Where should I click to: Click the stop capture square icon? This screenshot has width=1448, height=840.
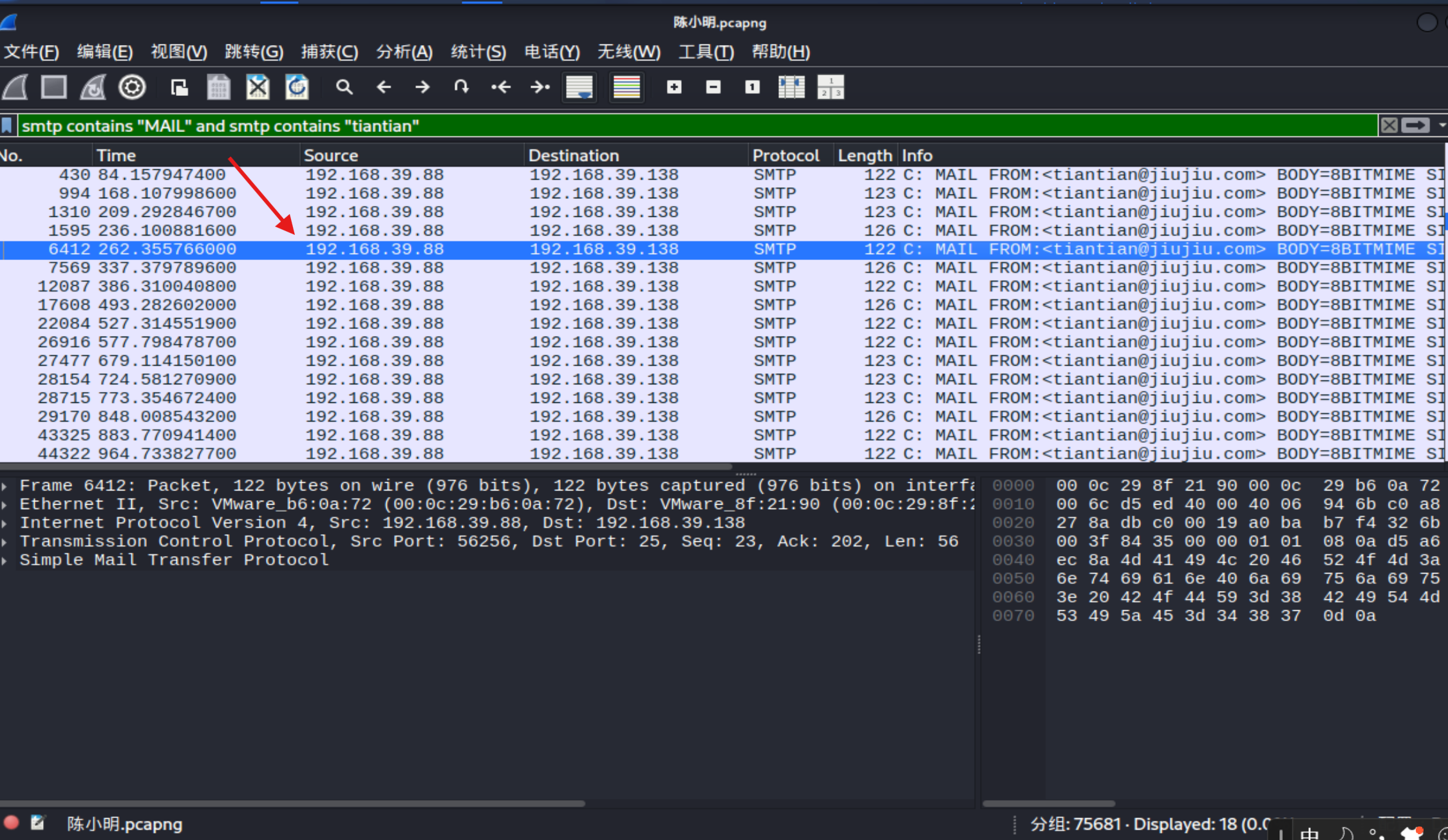pos(53,87)
